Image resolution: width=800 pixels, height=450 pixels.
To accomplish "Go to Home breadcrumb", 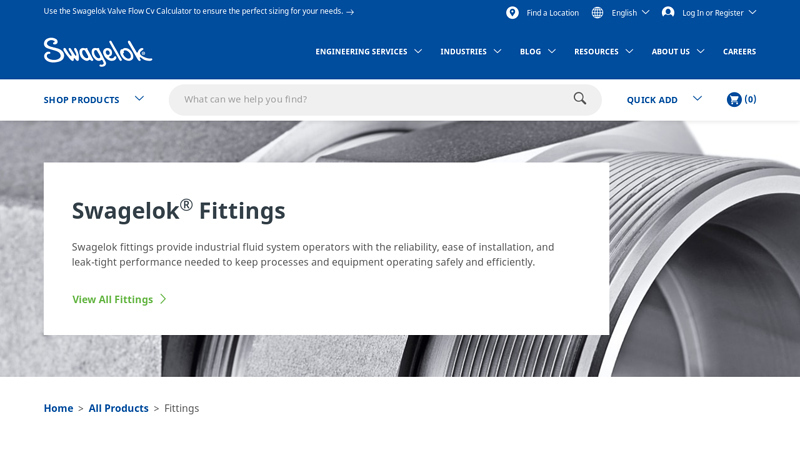I will [x=58, y=408].
